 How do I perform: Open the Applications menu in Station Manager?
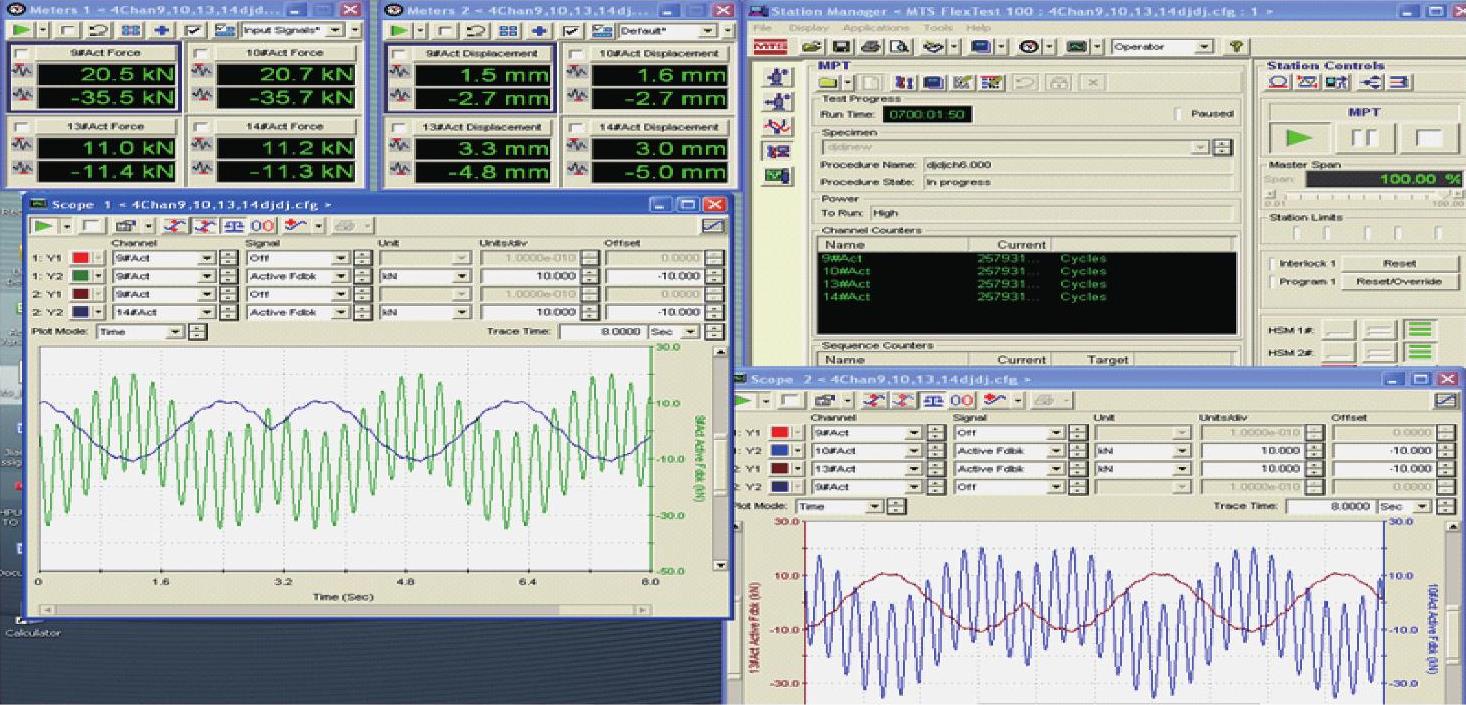tap(876, 28)
